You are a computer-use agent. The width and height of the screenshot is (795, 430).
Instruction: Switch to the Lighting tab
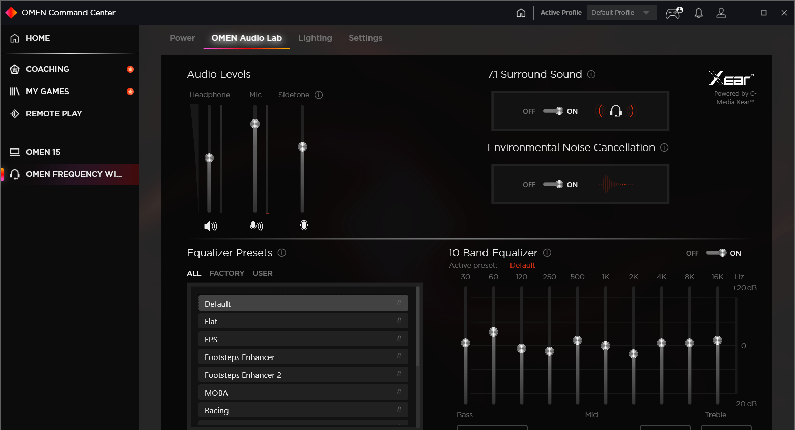point(315,38)
